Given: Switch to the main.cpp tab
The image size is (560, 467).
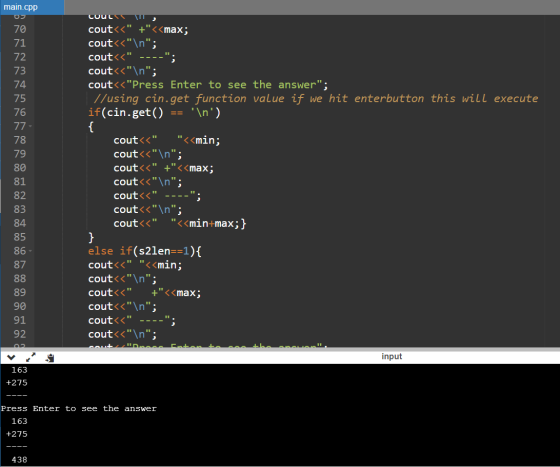Looking at the screenshot, I should pos(32,7).
